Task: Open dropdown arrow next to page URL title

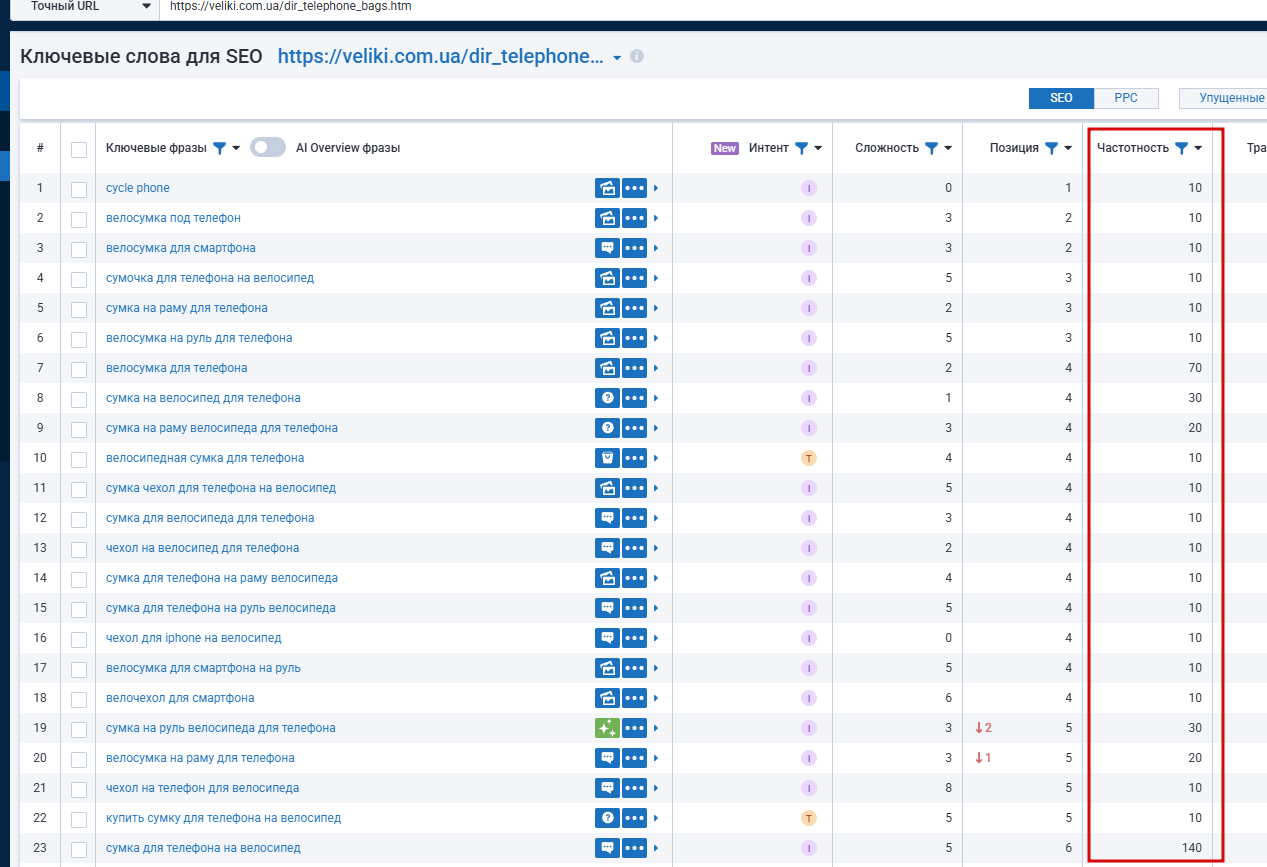Action: click(617, 58)
